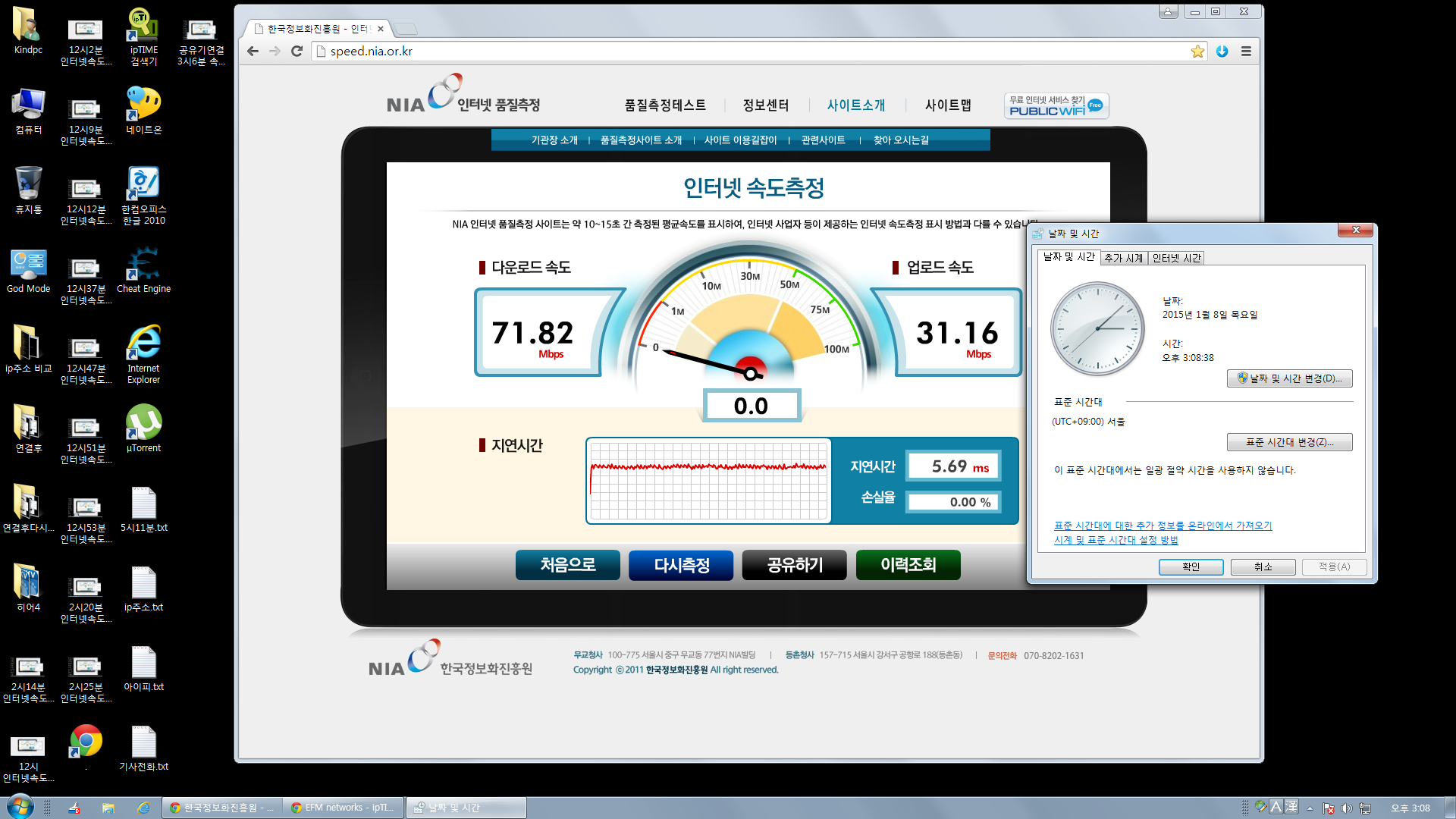Open the 기사전화.txt file on desktop

pyautogui.click(x=143, y=748)
